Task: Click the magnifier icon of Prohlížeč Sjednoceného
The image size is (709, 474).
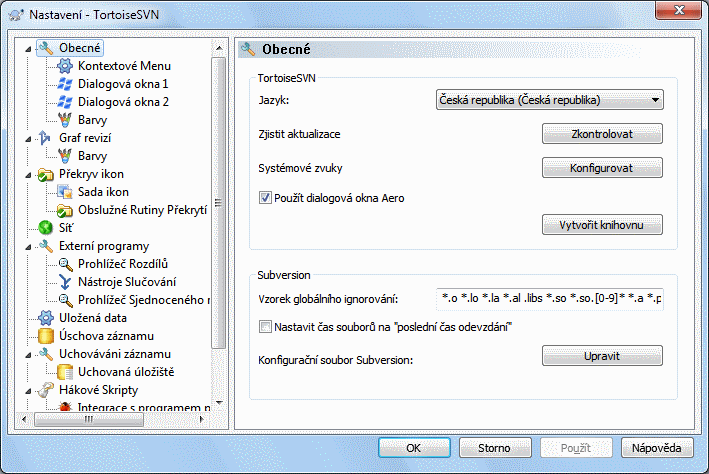Action: click(x=65, y=300)
